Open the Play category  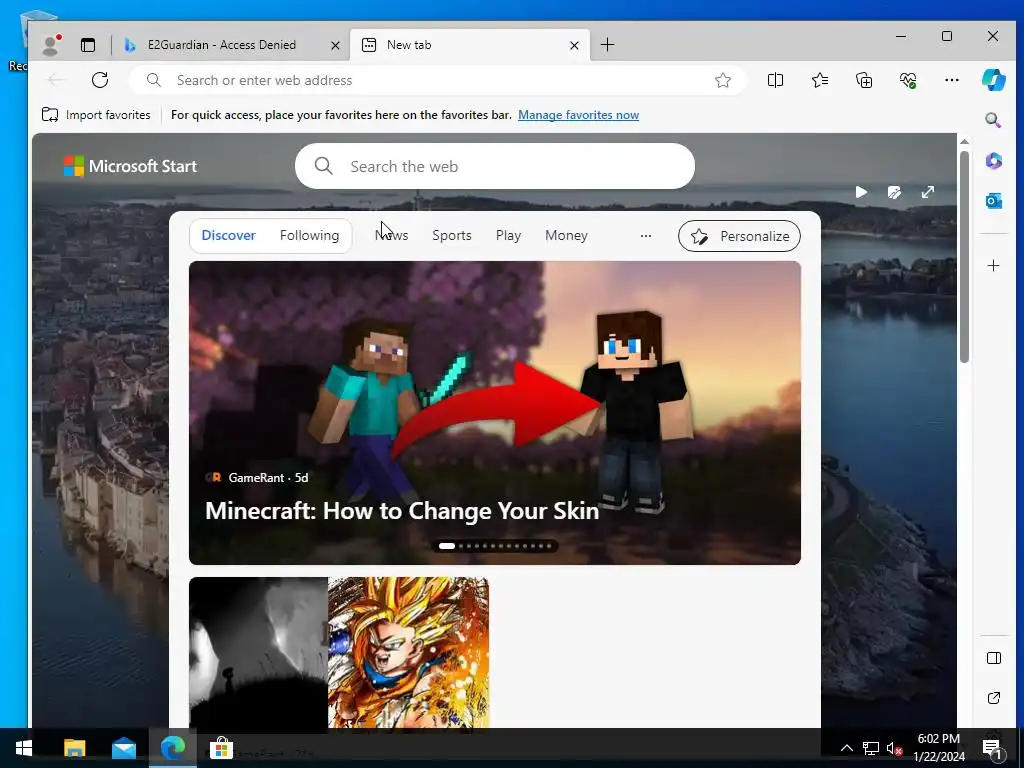[x=508, y=235]
